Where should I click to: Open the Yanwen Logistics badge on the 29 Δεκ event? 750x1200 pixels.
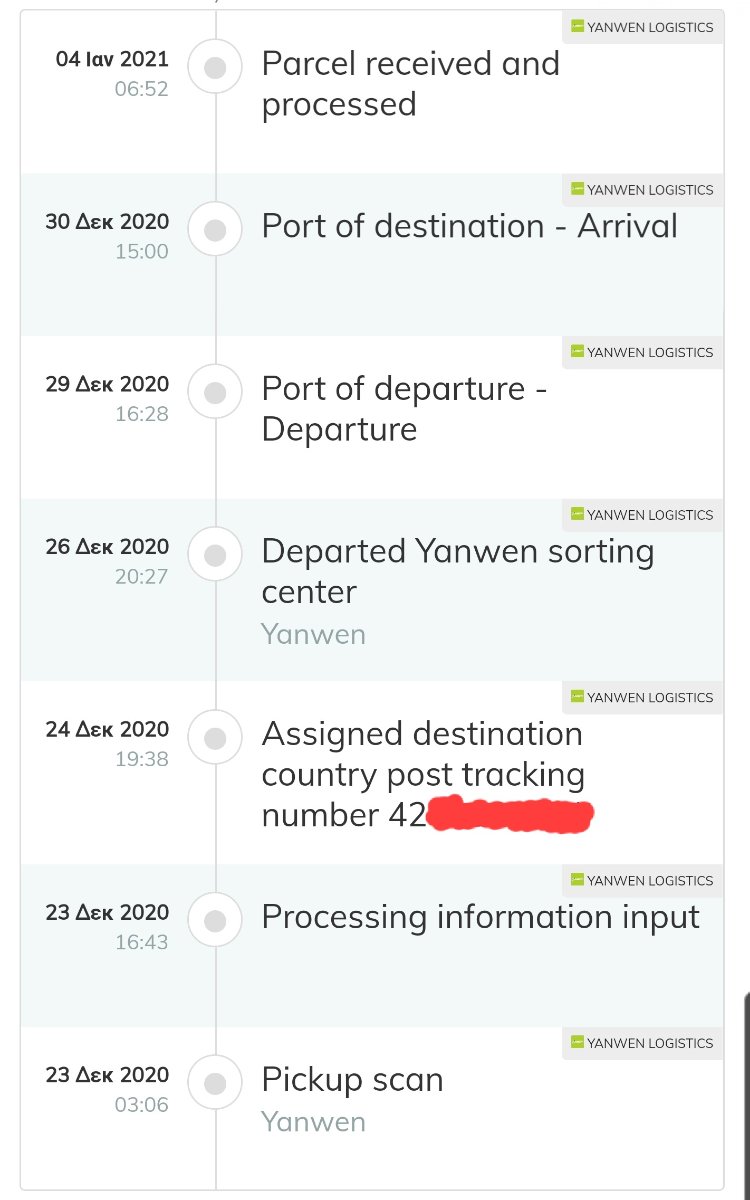[642, 352]
